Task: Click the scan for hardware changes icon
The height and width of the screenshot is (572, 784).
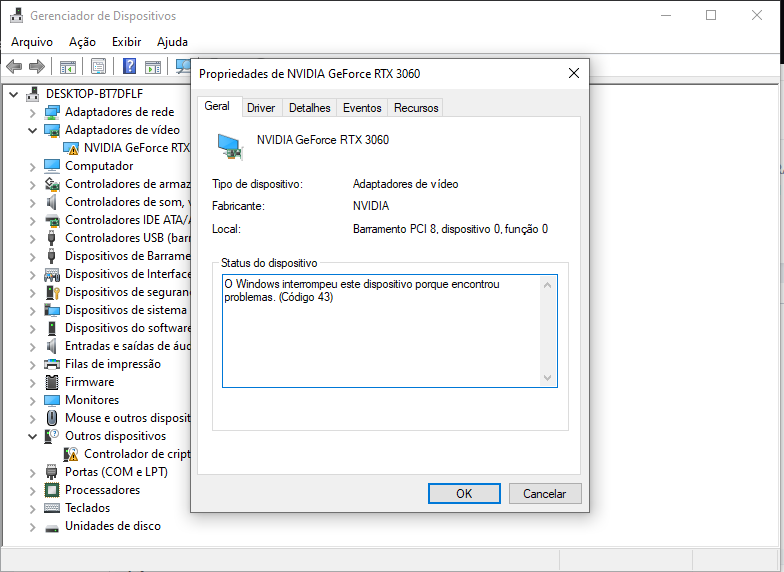Action: coord(183,66)
